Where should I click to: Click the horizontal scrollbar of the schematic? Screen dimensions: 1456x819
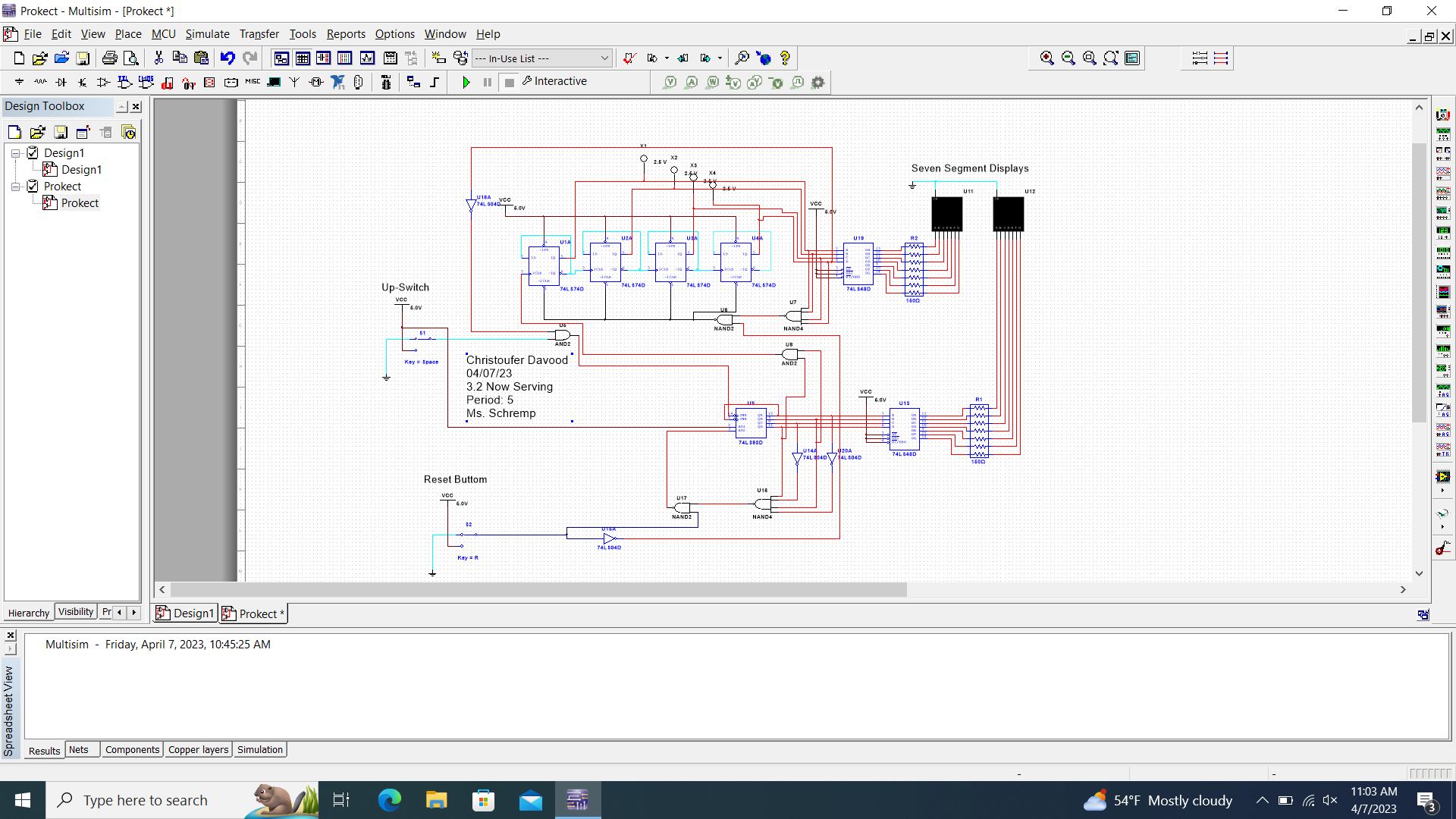tap(538, 590)
